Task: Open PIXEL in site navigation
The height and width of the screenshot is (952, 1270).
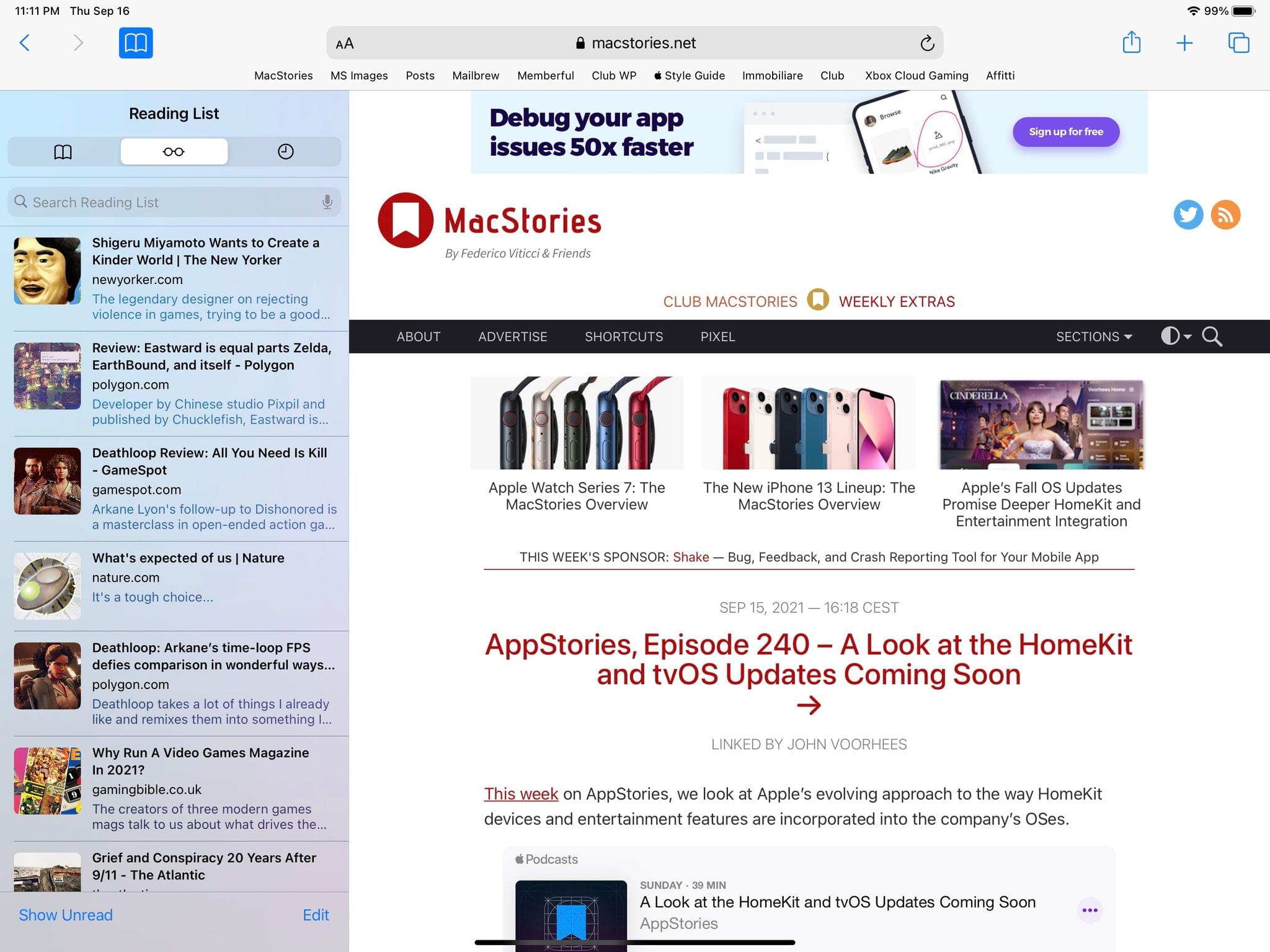Action: tap(717, 337)
